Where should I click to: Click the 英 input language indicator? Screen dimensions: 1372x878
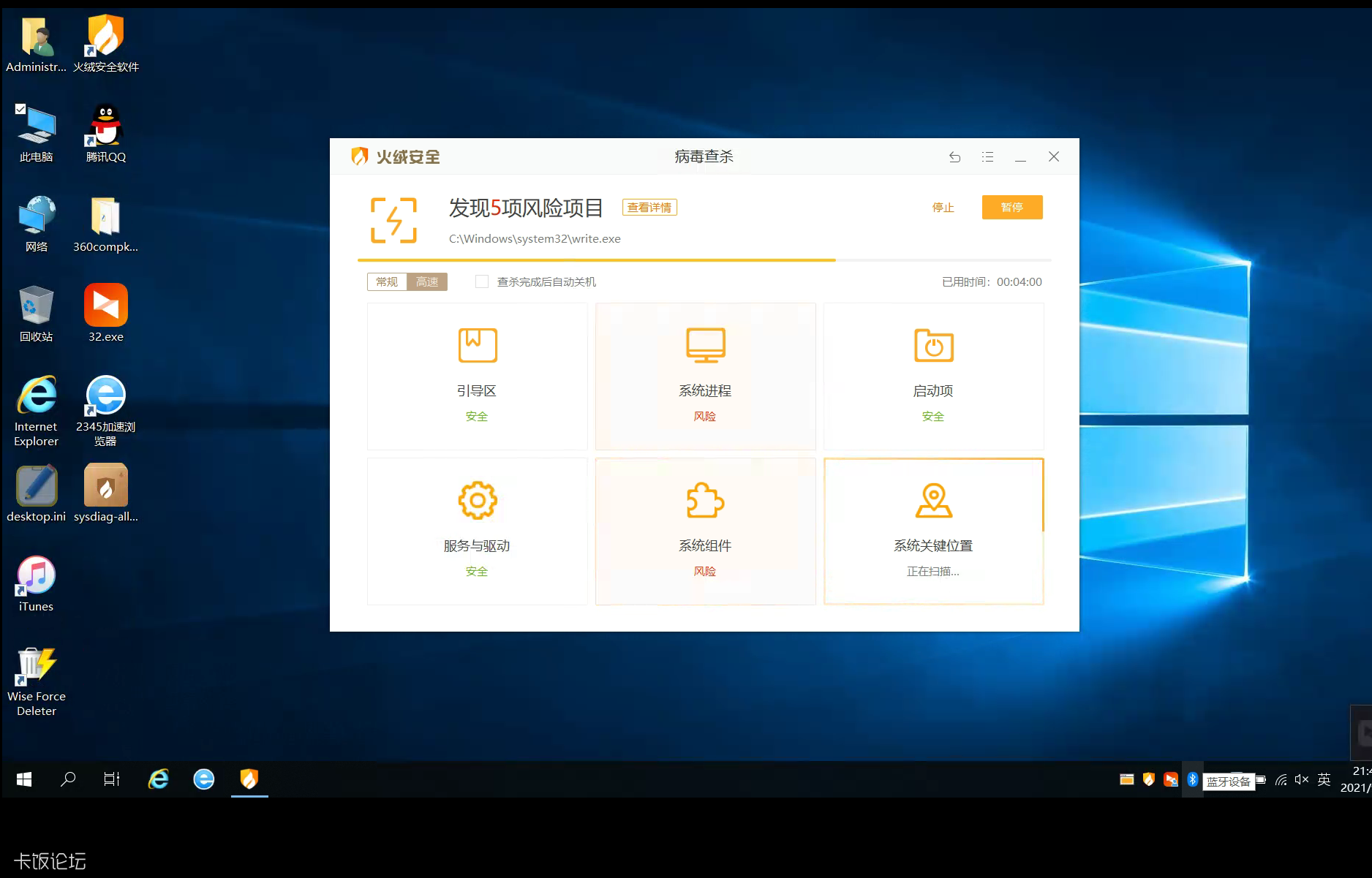[x=1324, y=779]
